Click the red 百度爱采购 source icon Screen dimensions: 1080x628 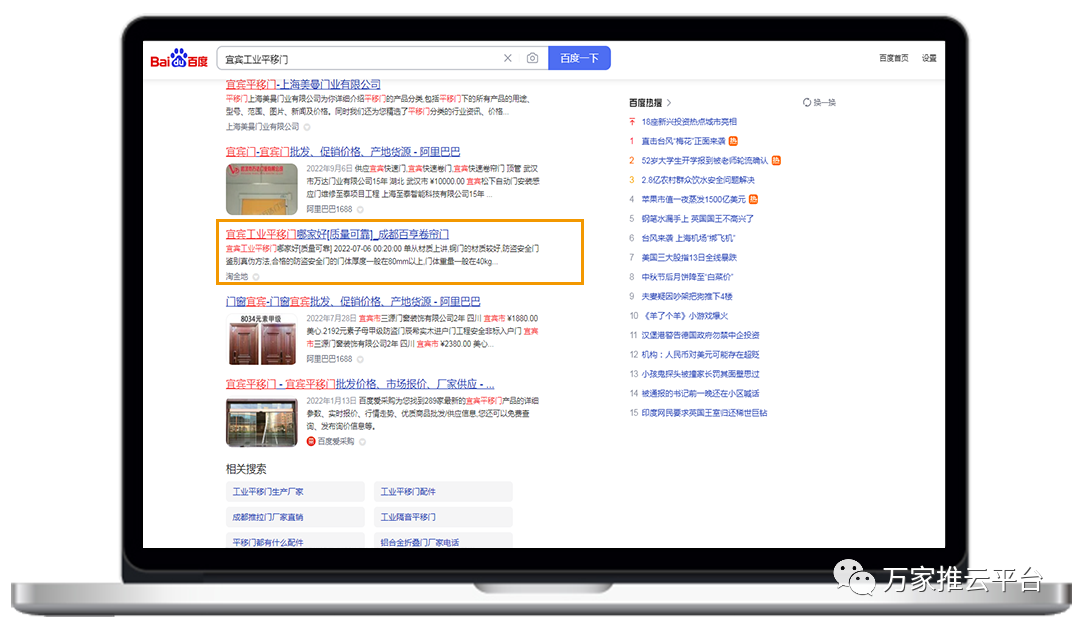click(311, 441)
